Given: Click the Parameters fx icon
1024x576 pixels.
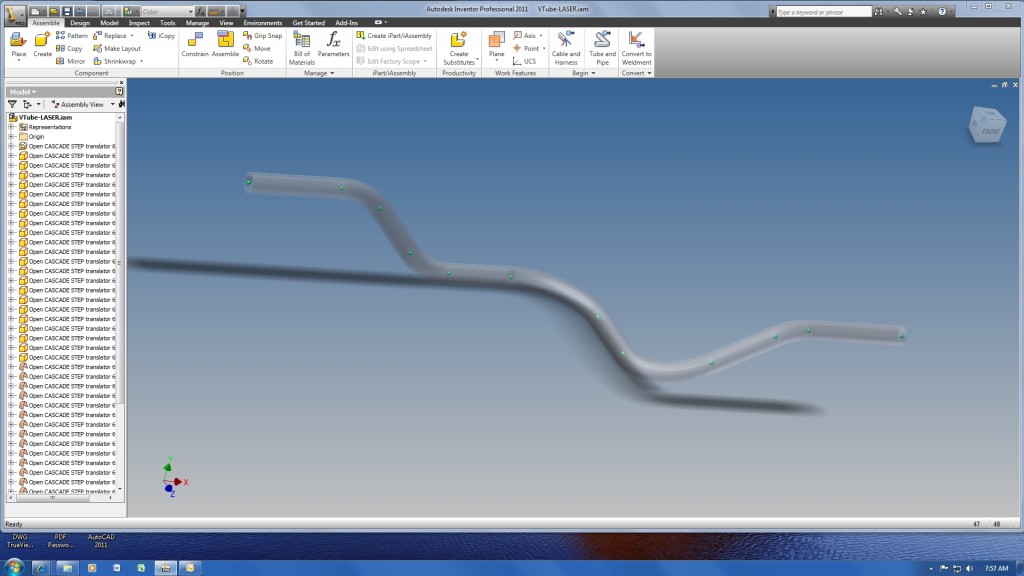Looking at the screenshot, I should (x=334, y=41).
